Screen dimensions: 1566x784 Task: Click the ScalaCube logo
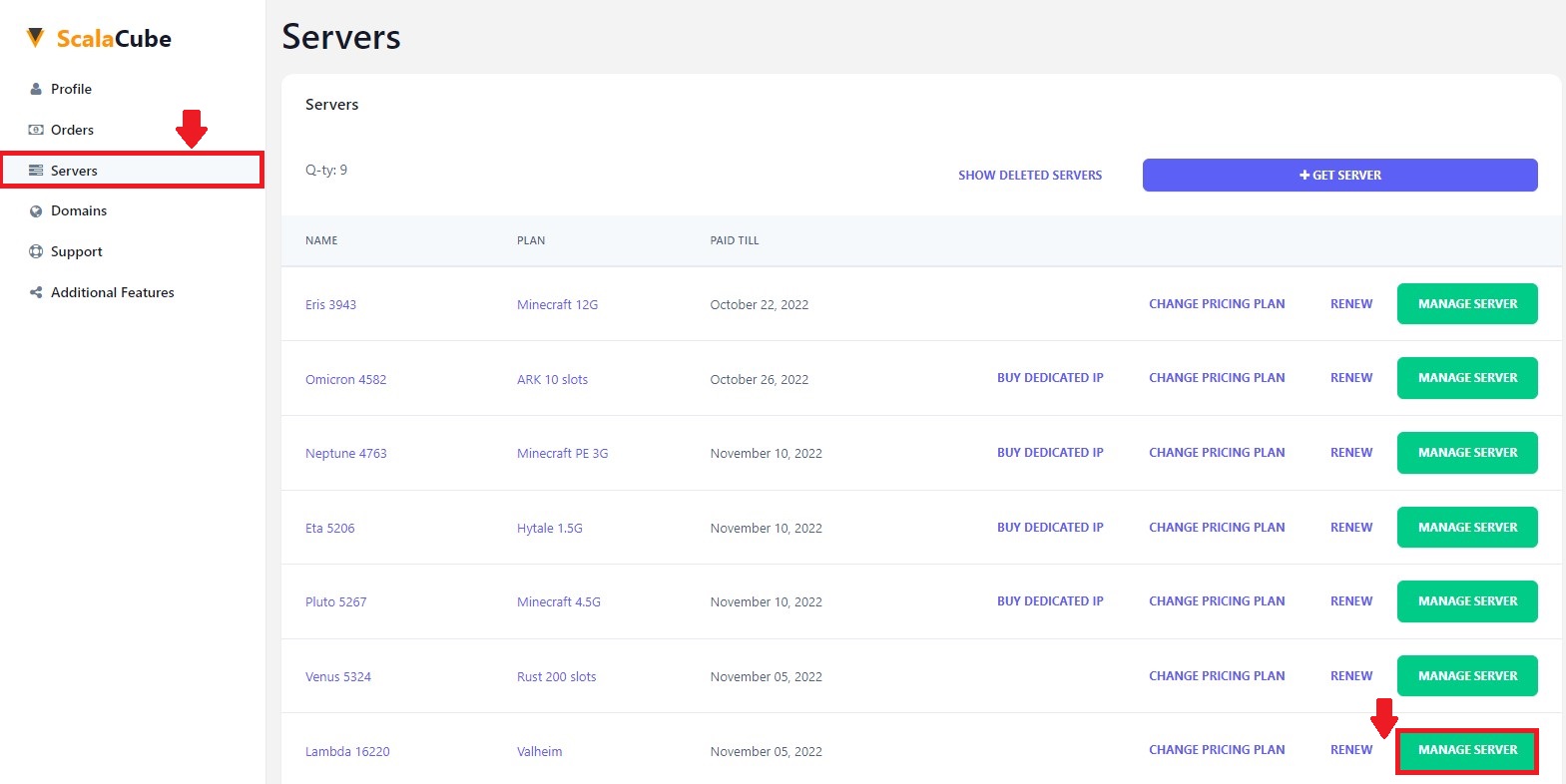98,38
